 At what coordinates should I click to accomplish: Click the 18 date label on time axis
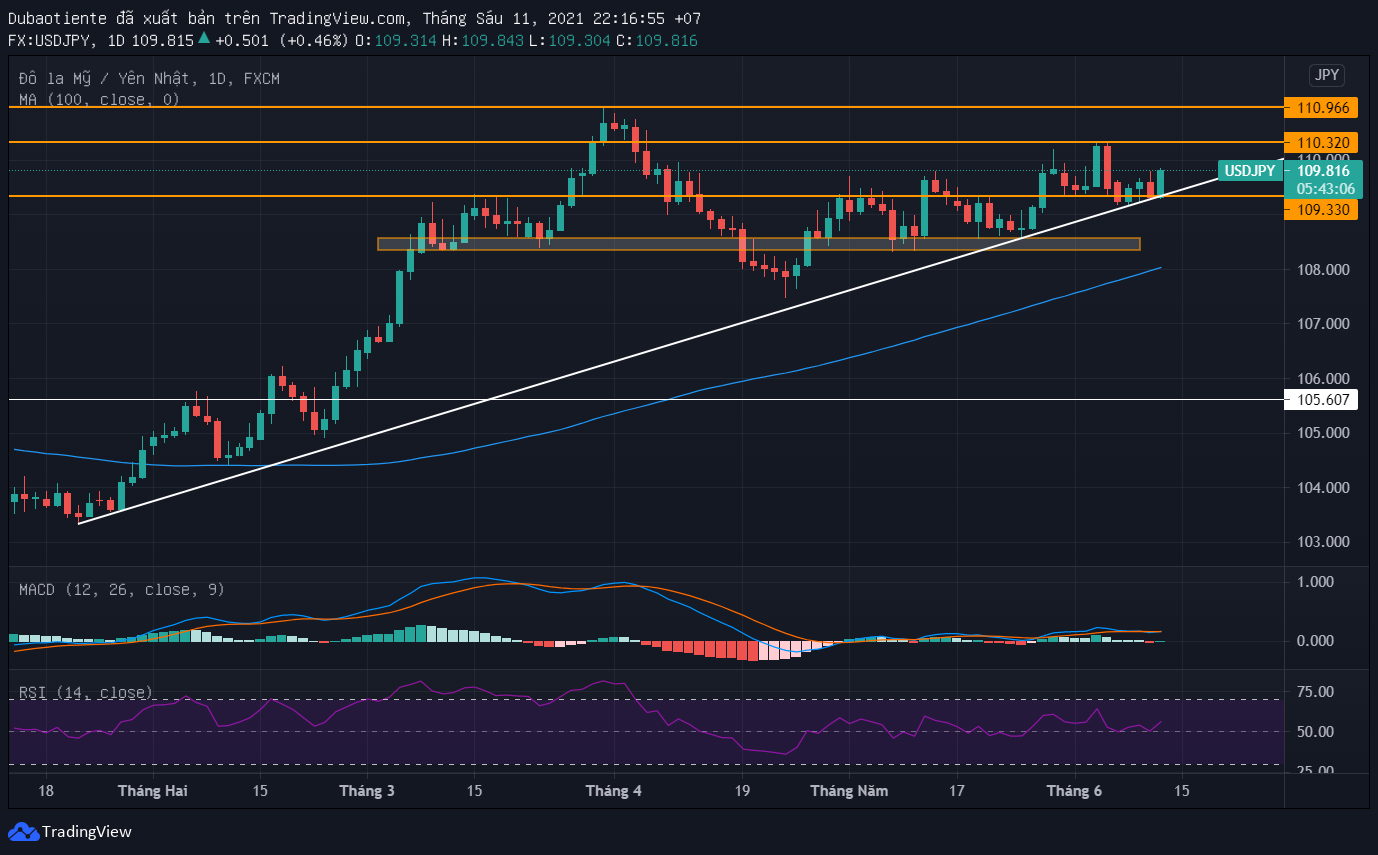click(x=46, y=791)
